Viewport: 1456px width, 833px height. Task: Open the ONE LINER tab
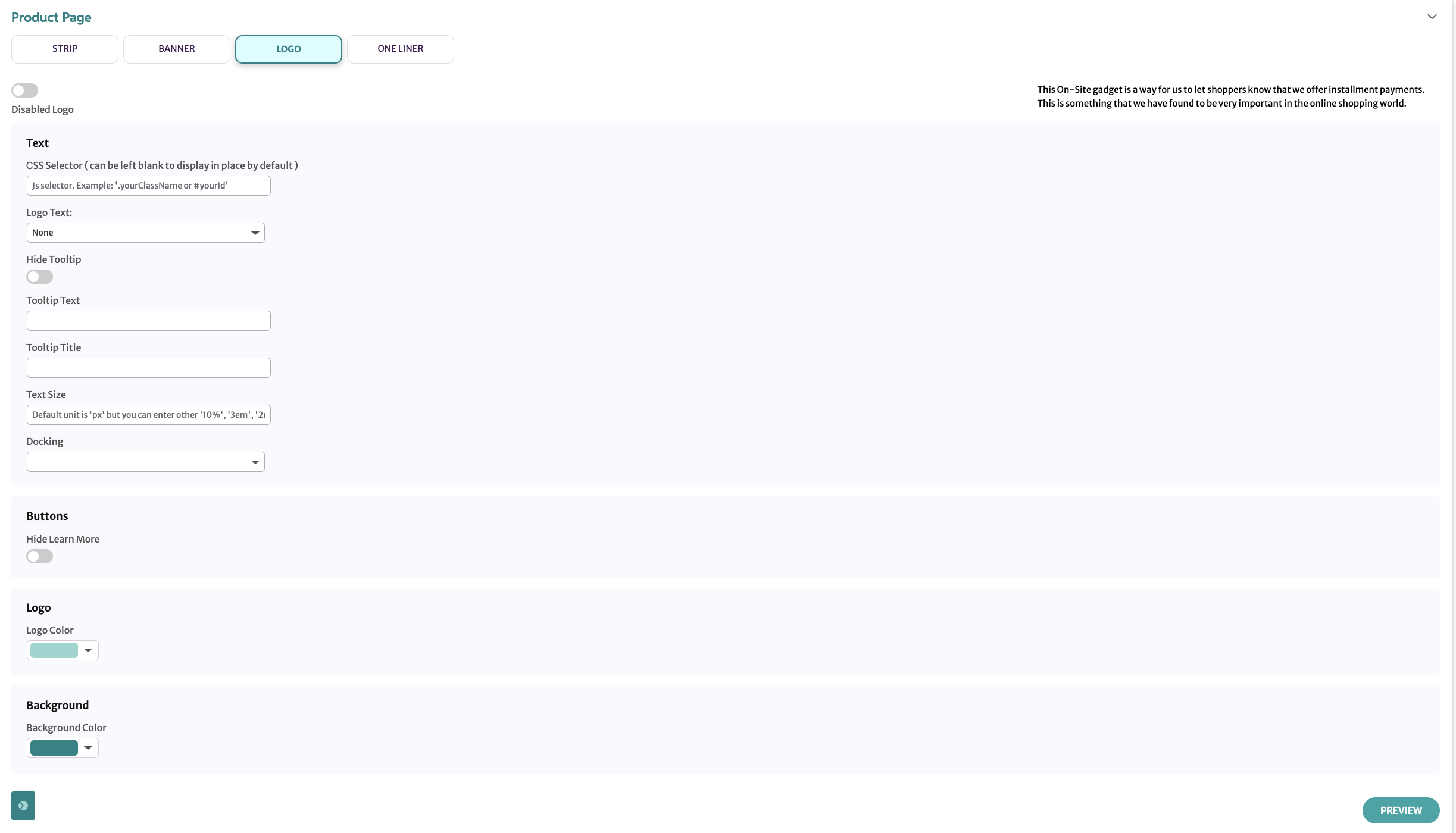point(401,49)
